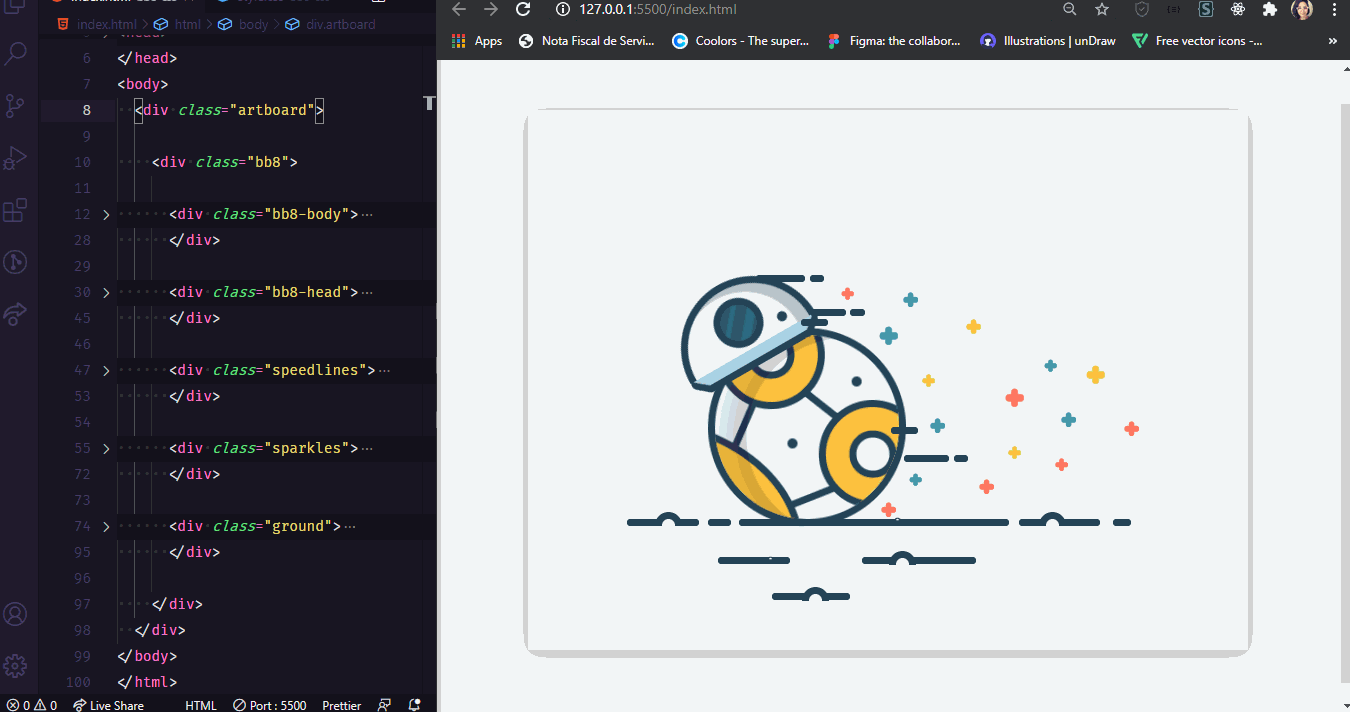Open the Illustrations | unDraw bookmark
The width and height of the screenshot is (1350, 712).
point(1048,41)
